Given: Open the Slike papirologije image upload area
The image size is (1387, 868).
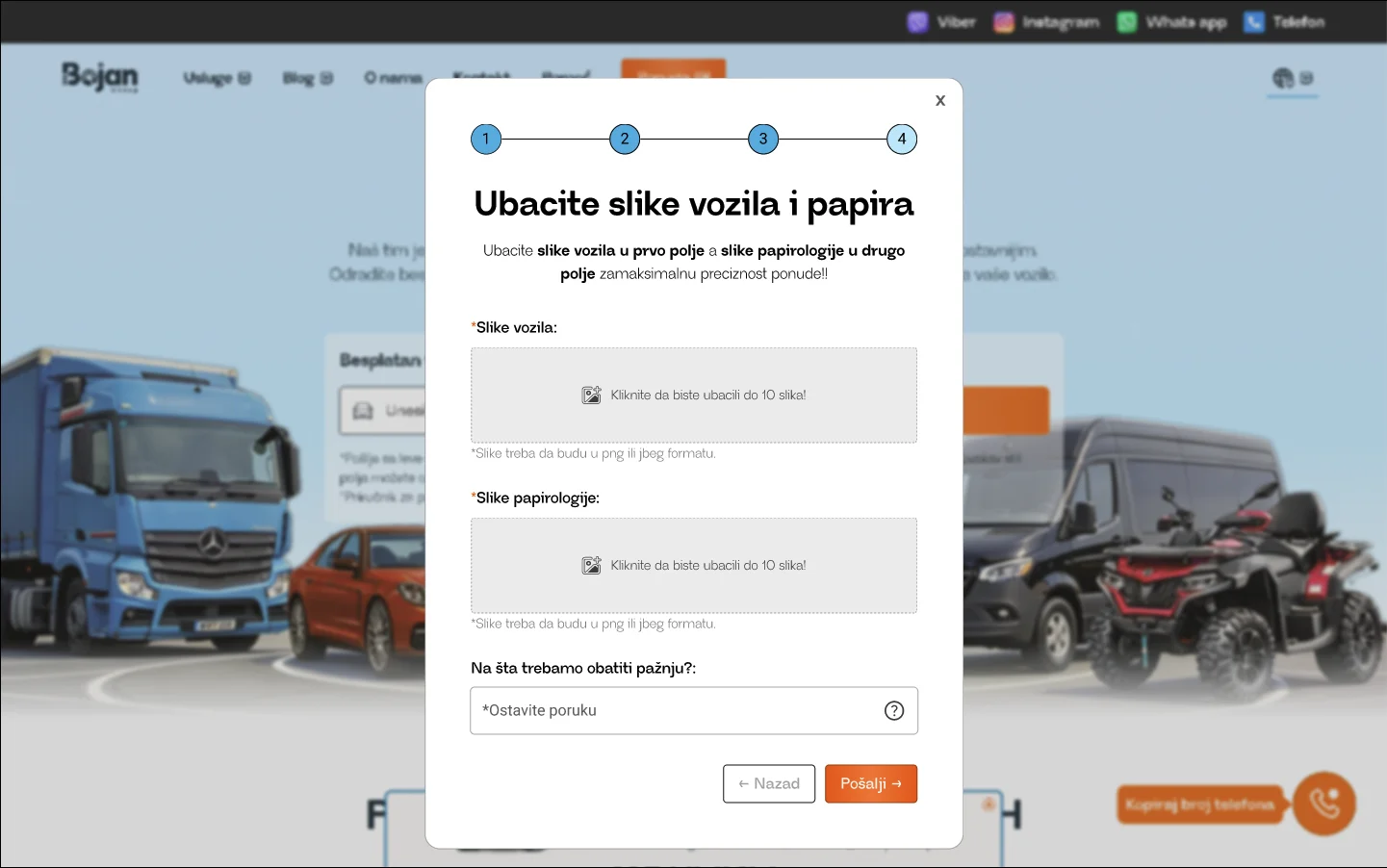Looking at the screenshot, I should click(x=694, y=565).
